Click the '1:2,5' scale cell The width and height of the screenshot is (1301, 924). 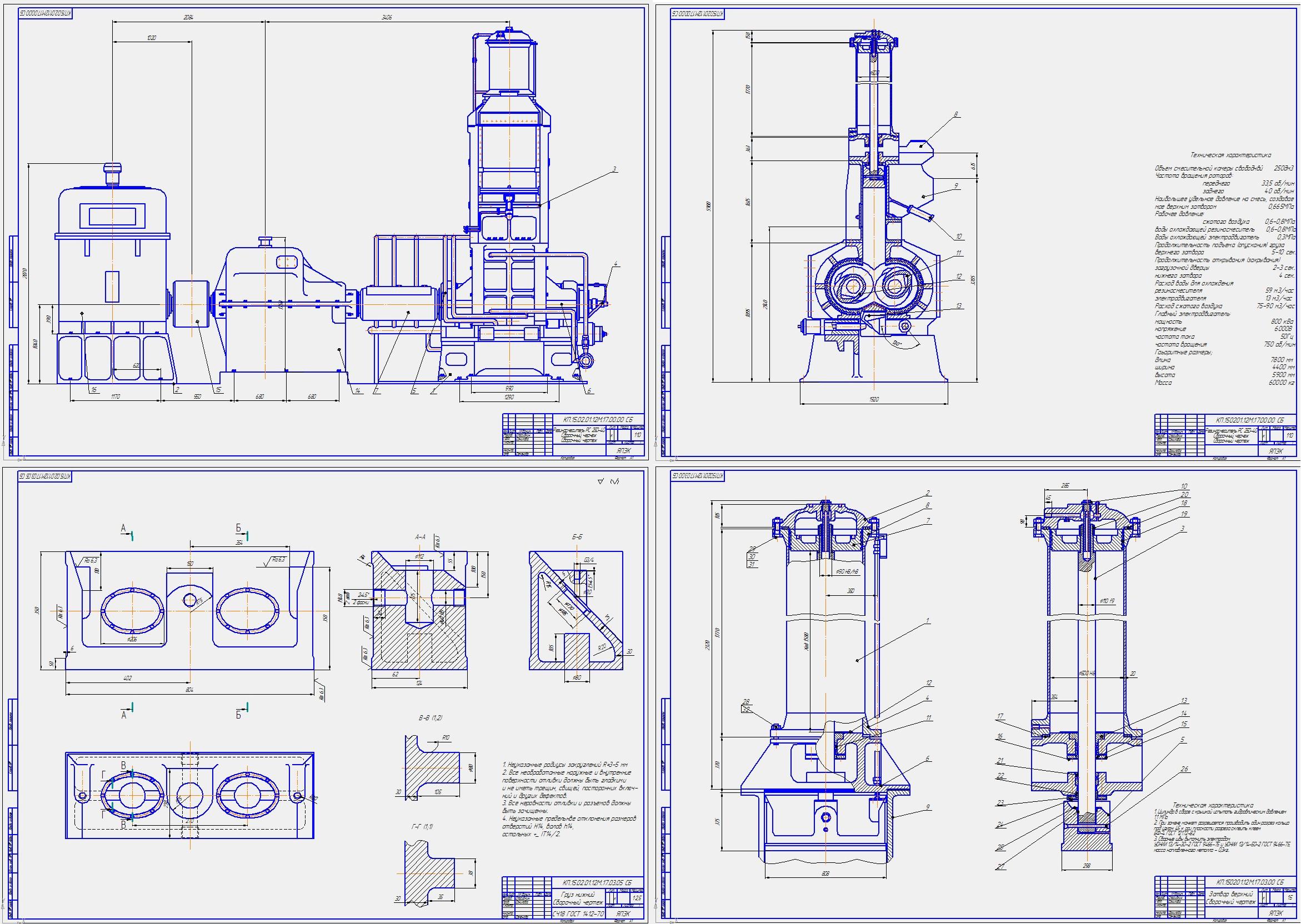(x=637, y=898)
